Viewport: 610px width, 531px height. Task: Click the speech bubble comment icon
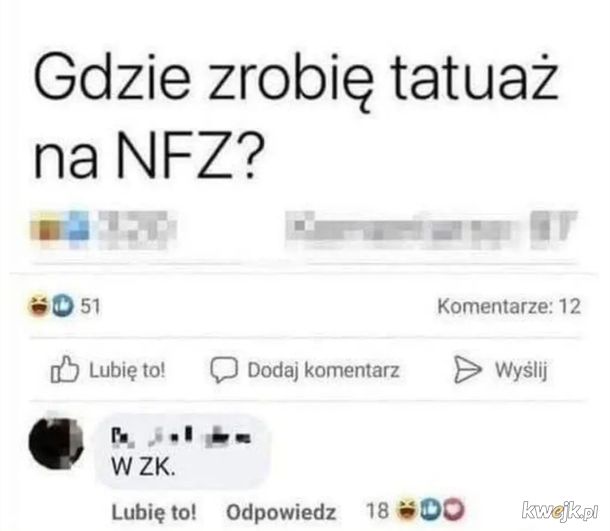pyautogui.click(x=224, y=370)
